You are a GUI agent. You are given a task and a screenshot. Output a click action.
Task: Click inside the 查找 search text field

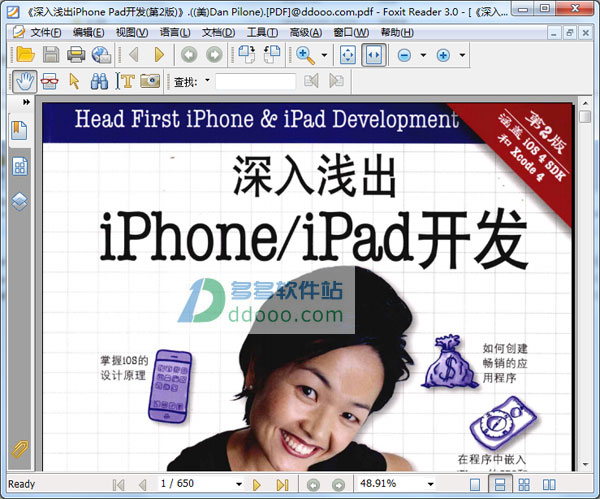click(256, 81)
